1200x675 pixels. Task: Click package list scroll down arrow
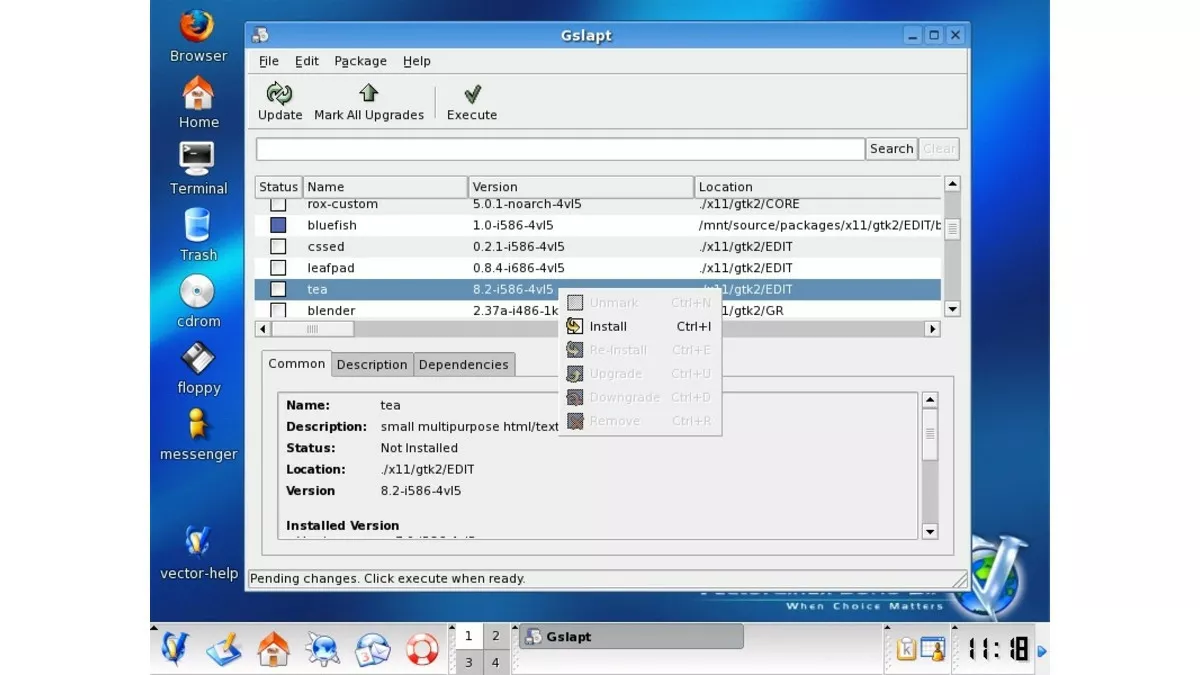click(x=952, y=310)
